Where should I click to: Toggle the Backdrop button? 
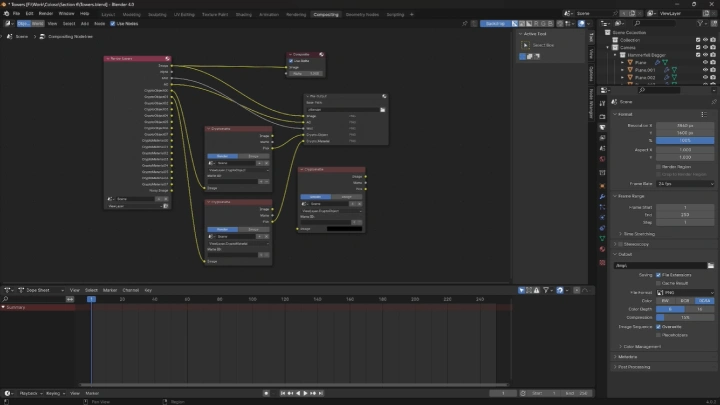click(x=495, y=23)
